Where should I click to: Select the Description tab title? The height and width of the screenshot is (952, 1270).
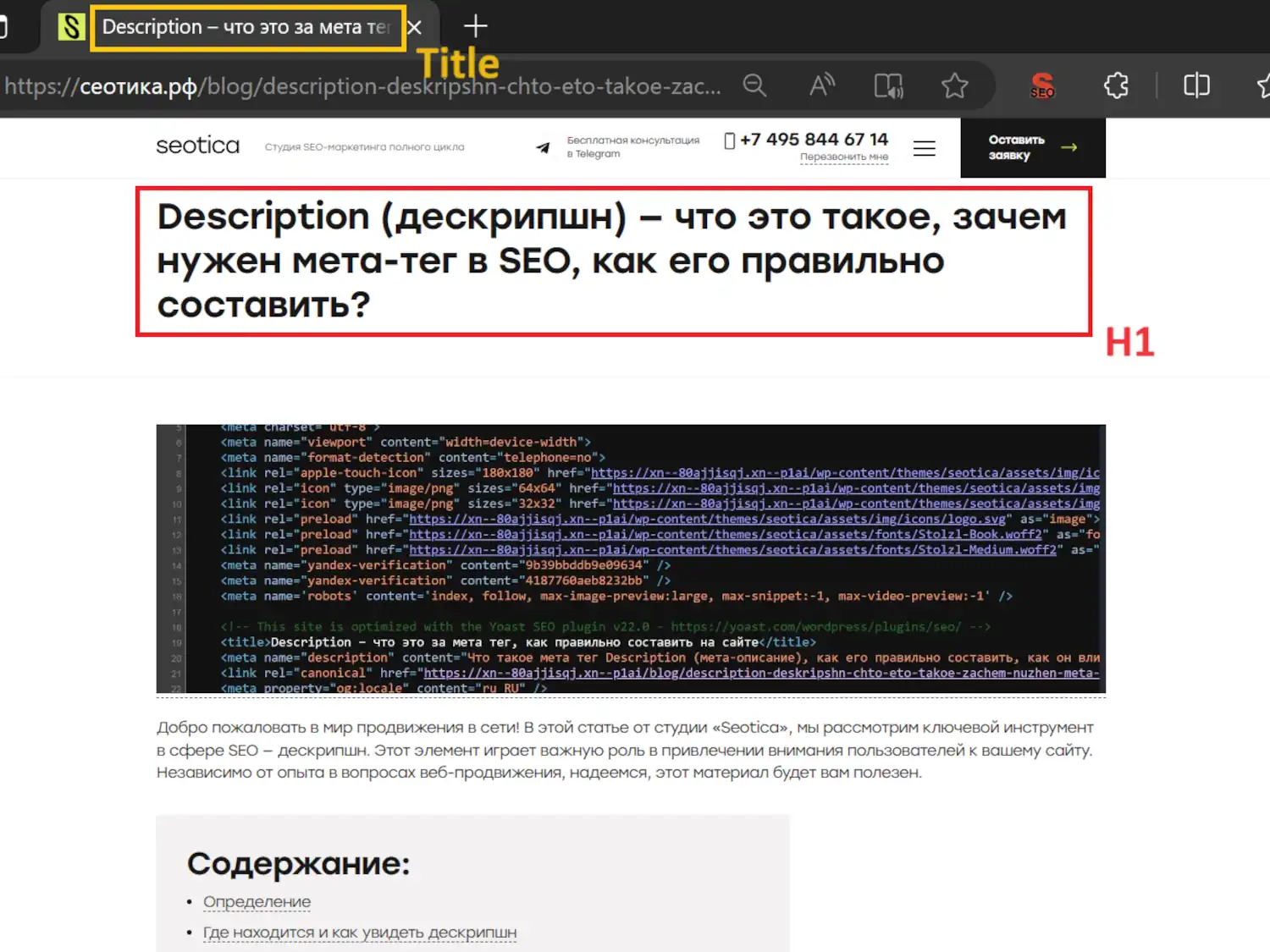pyautogui.click(x=246, y=28)
